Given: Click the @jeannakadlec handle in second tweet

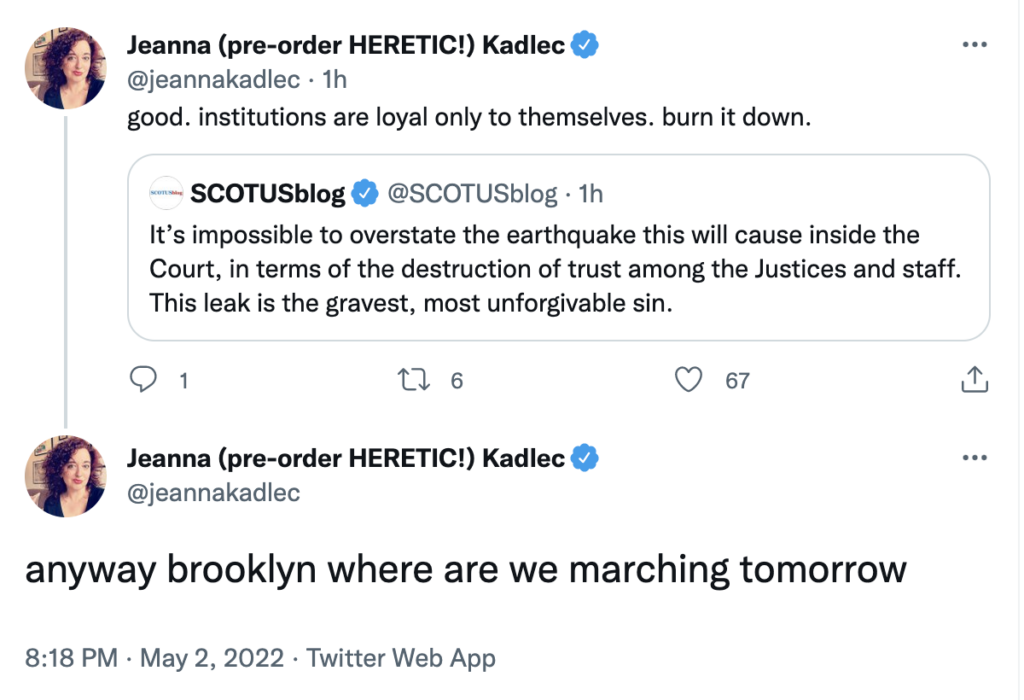Looking at the screenshot, I should click(214, 492).
